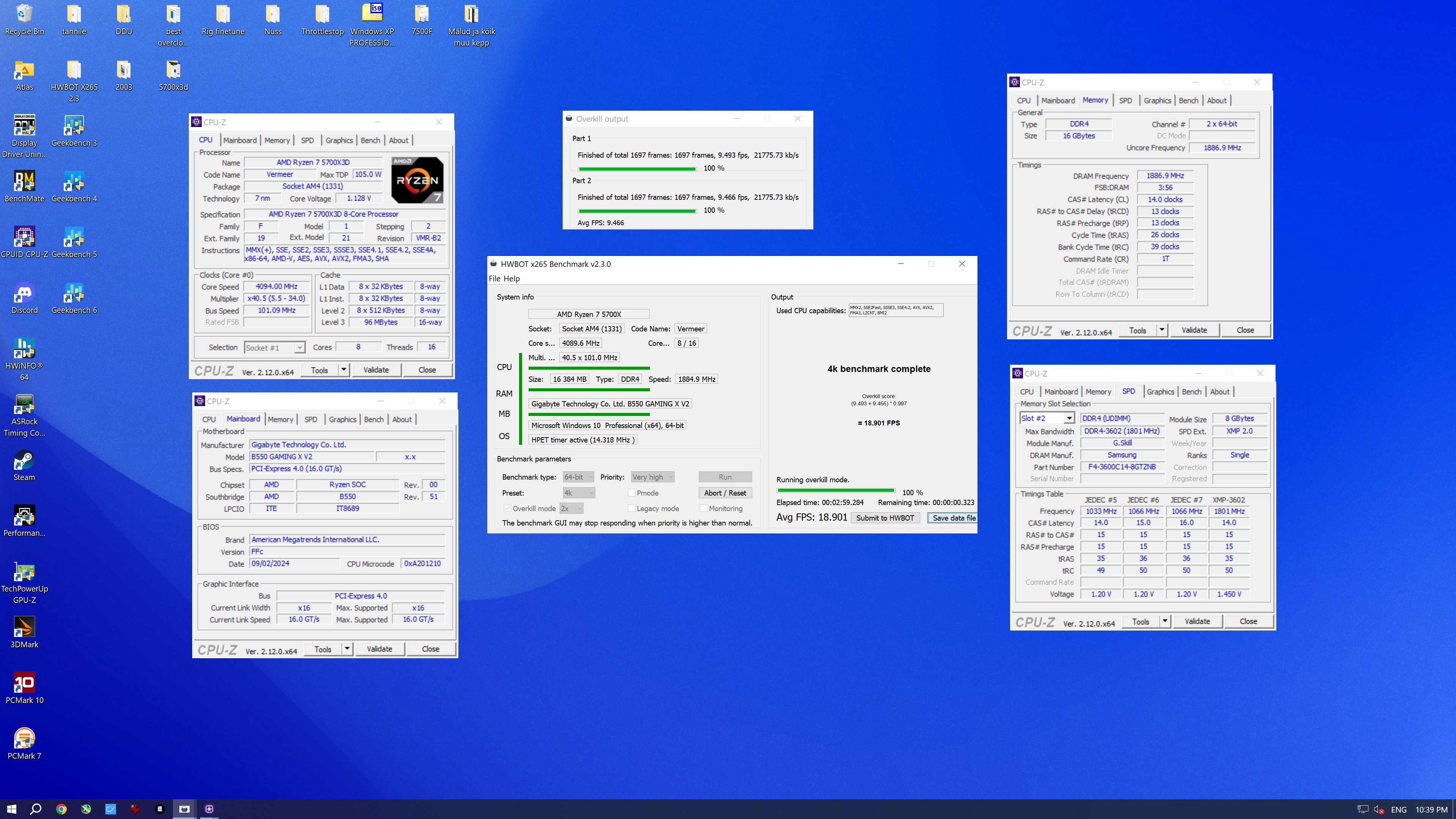
Task: Toggle the Overkill mode checkbox
Action: tap(508, 508)
